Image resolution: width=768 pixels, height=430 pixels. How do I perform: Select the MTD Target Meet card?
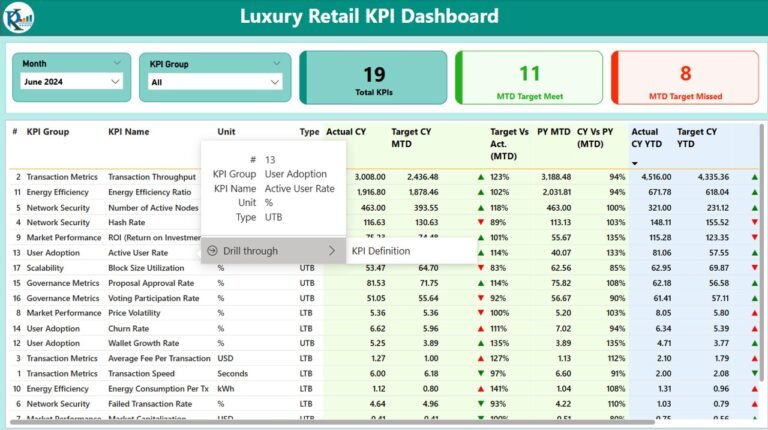[529, 77]
